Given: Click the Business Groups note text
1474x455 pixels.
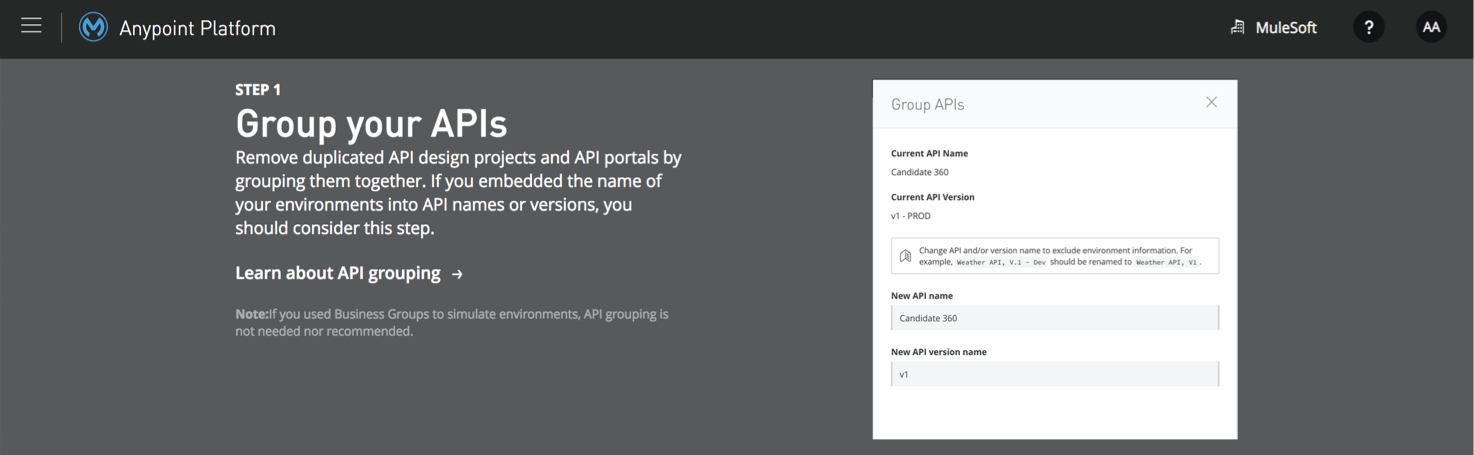Looking at the screenshot, I should 452,322.
